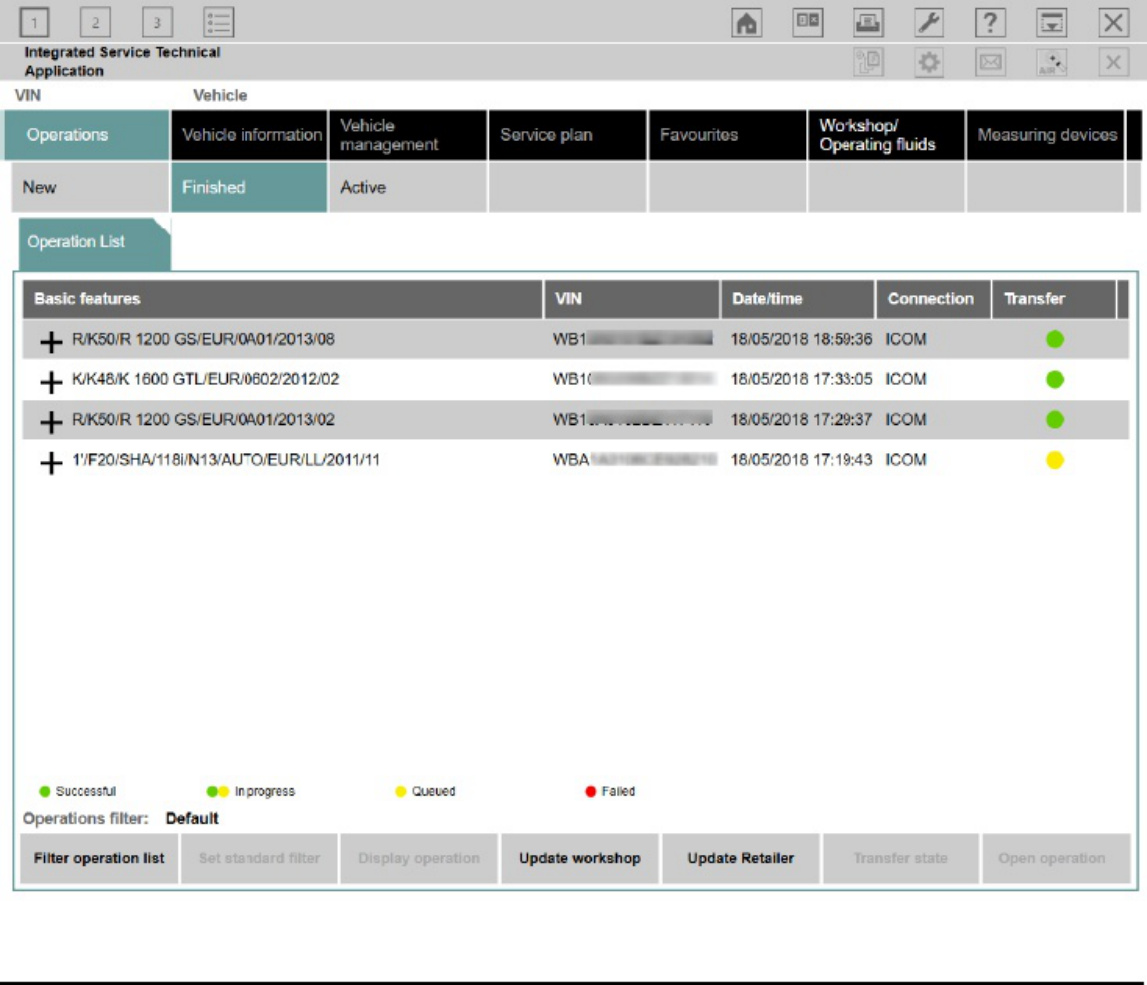Click the green transfer dot for 17:29:37 row
Viewport: 1147px width, 985px height.
[x=1054, y=420]
